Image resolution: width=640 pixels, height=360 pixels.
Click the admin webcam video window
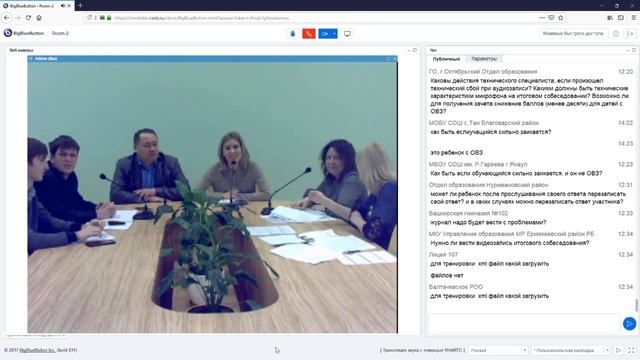point(213,197)
